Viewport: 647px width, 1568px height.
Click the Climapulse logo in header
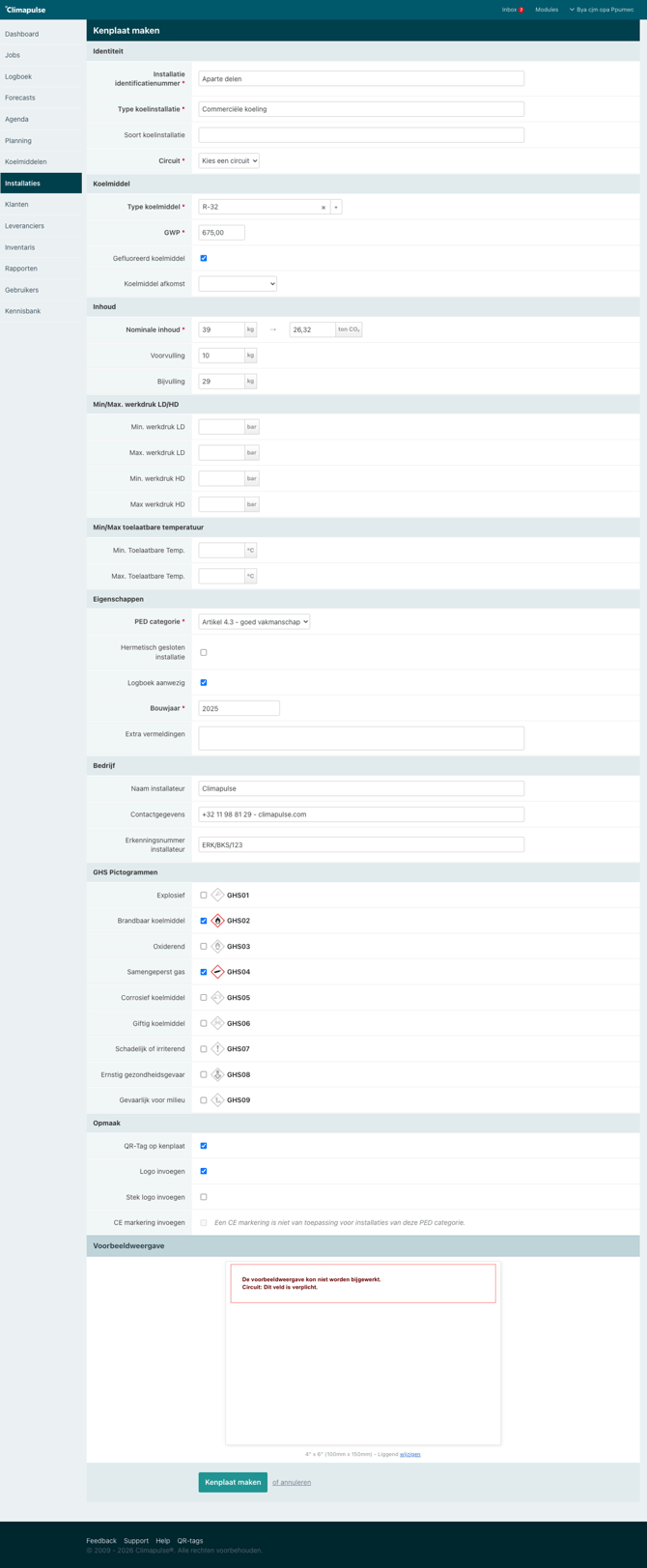click(x=25, y=10)
